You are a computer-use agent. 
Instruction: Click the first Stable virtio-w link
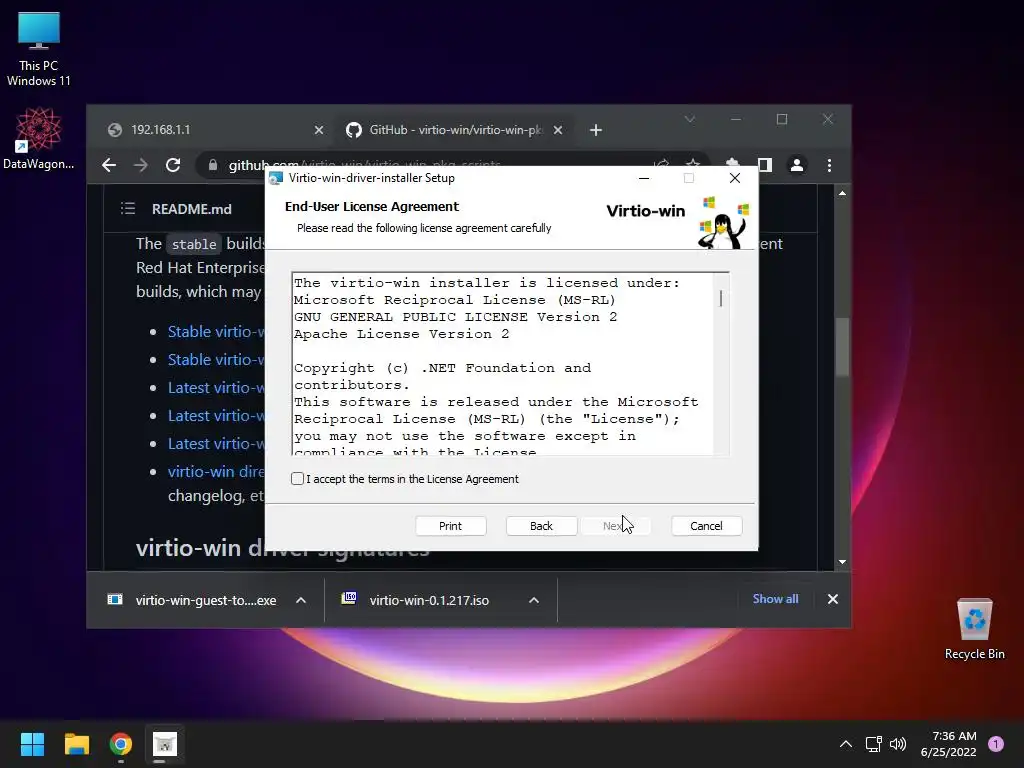pyautogui.click(x=216, y=332)
